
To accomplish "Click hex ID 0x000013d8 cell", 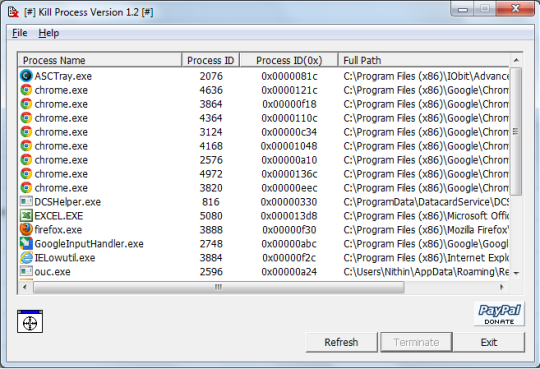I will click(289, 216).
